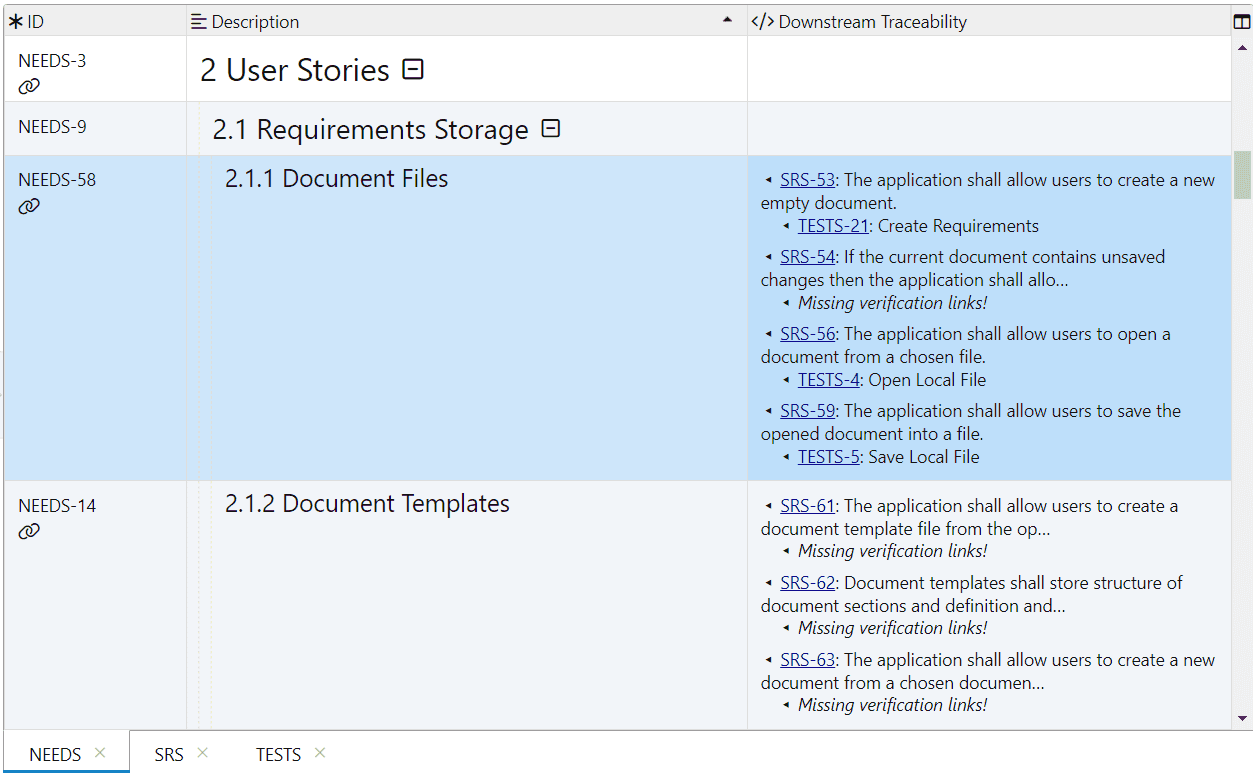Click the link icon under NEEDS-58
This screenshot has height=777, width=1253.
(29, 206)
